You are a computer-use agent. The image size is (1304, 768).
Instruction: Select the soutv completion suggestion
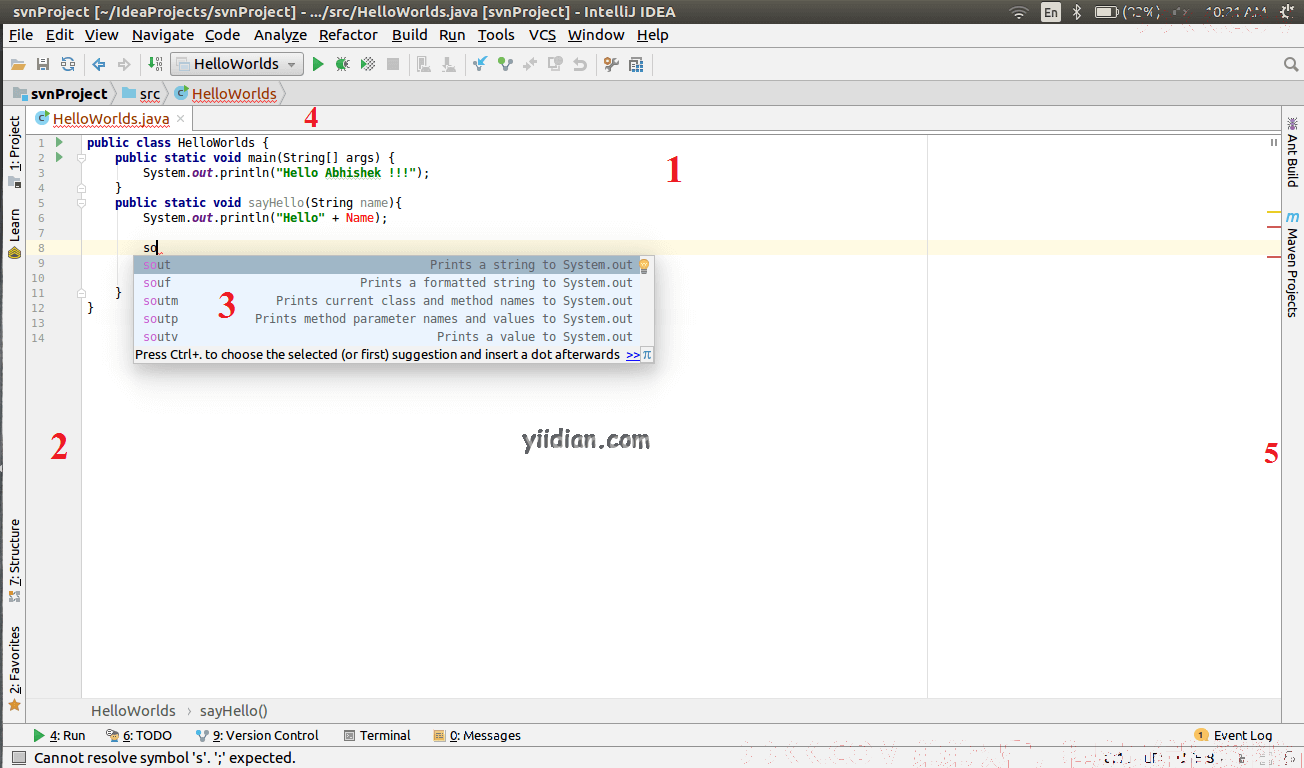394,337
